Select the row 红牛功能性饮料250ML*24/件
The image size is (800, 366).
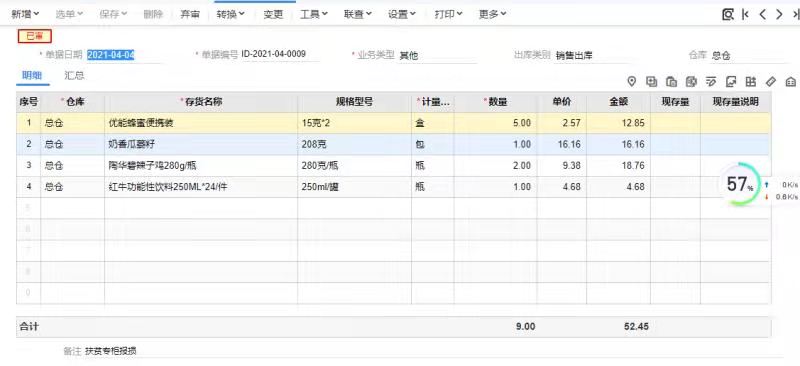point(393,187)
